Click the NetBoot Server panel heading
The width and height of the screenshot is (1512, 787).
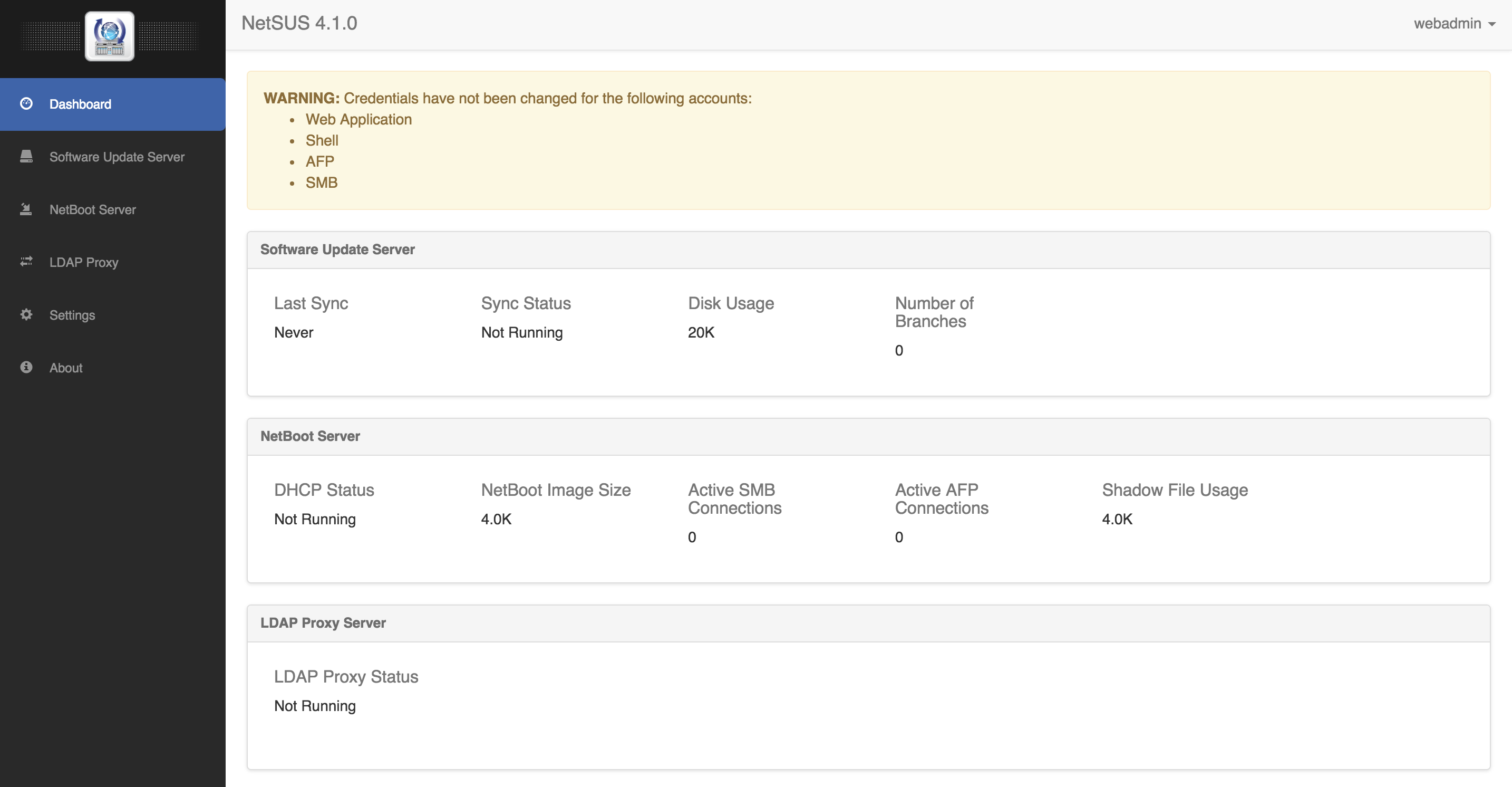(x=310, y=436)
